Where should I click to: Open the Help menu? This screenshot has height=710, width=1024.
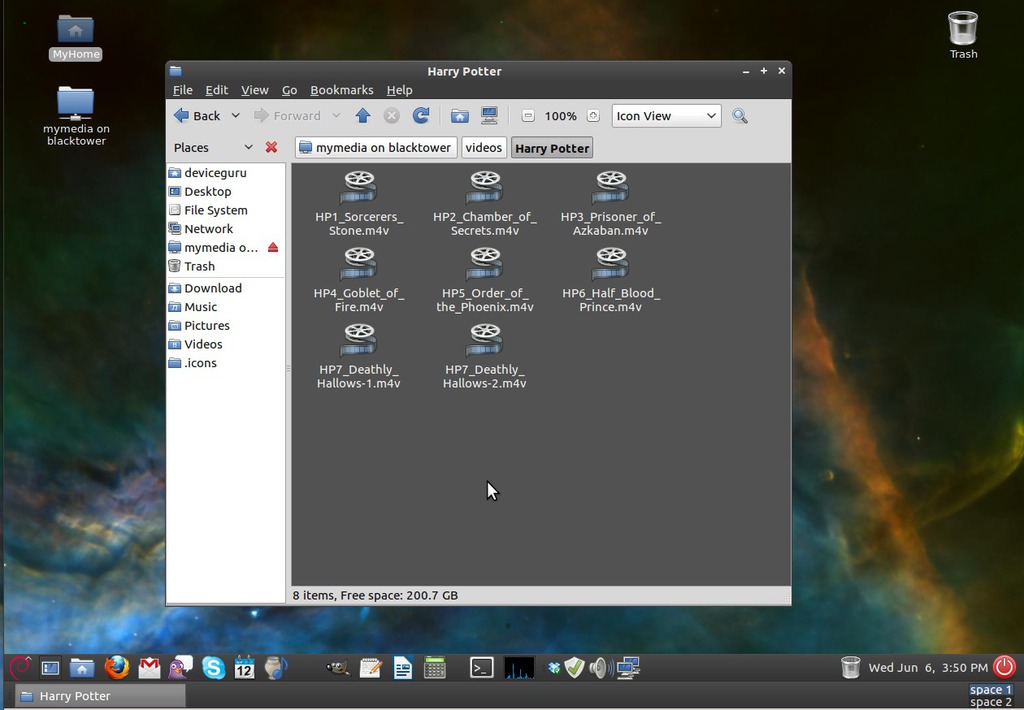(x=399, y=90)
